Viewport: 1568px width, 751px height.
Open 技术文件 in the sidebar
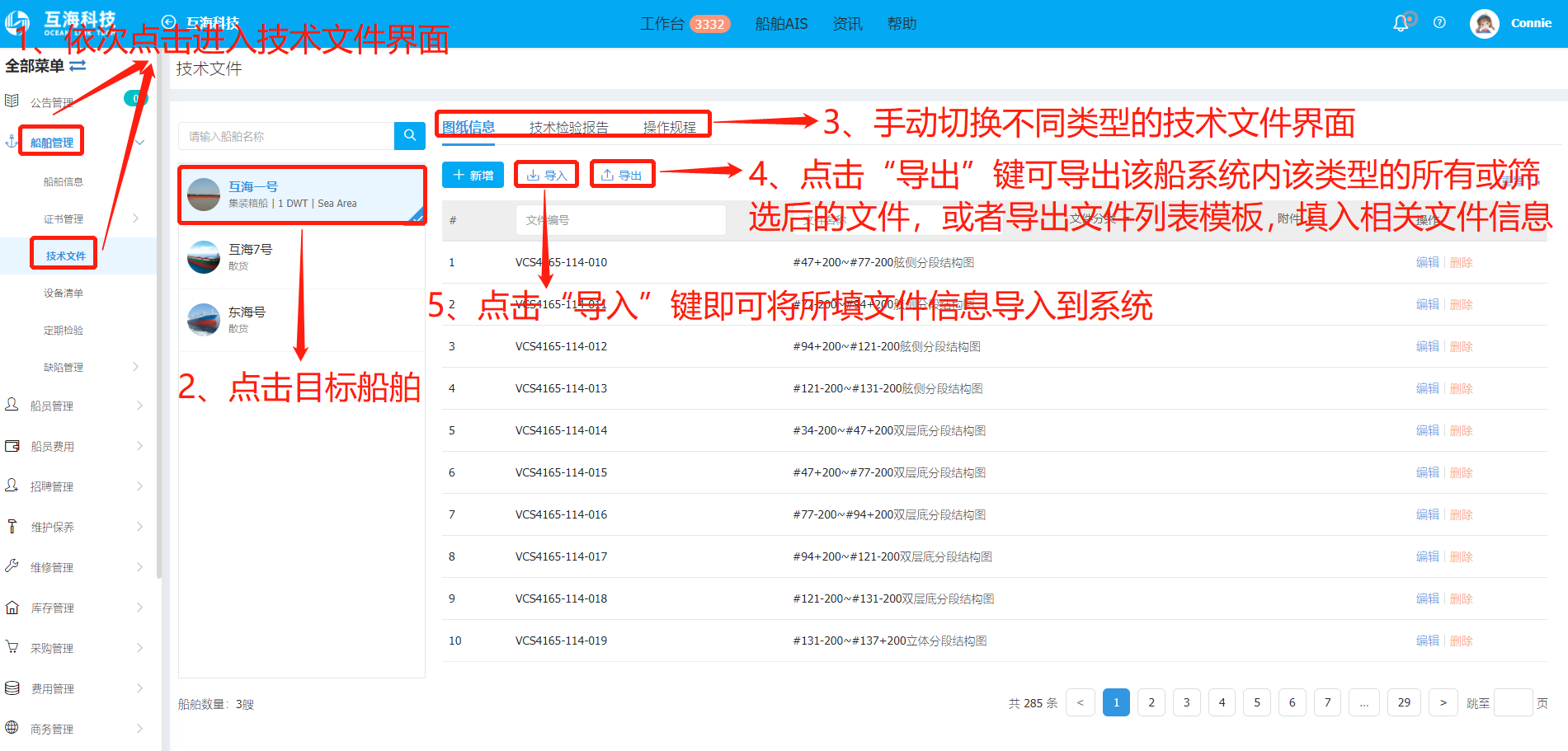click(x=65, y=256)
